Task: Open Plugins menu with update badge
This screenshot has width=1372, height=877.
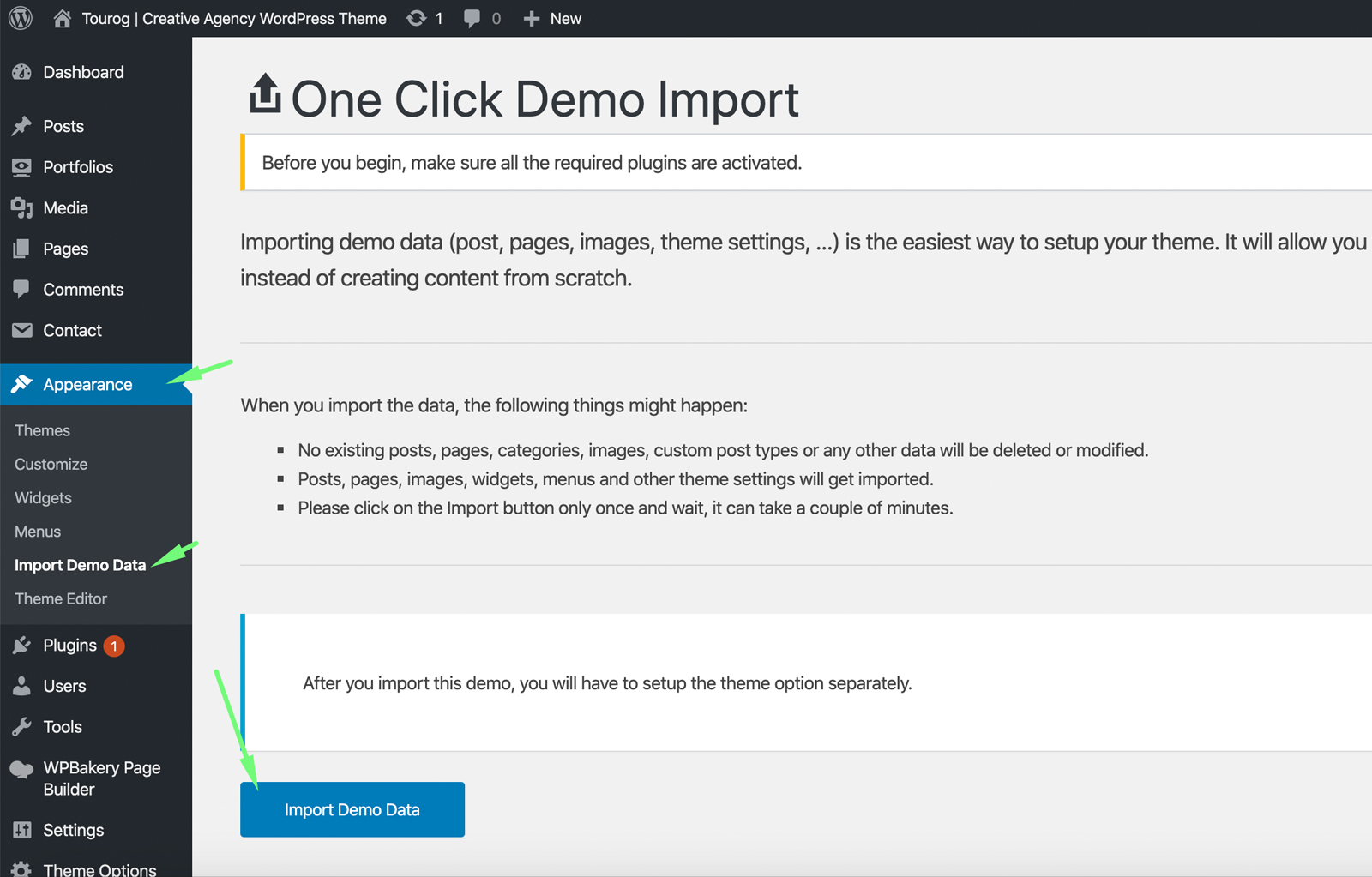Action: coord(70,646)
